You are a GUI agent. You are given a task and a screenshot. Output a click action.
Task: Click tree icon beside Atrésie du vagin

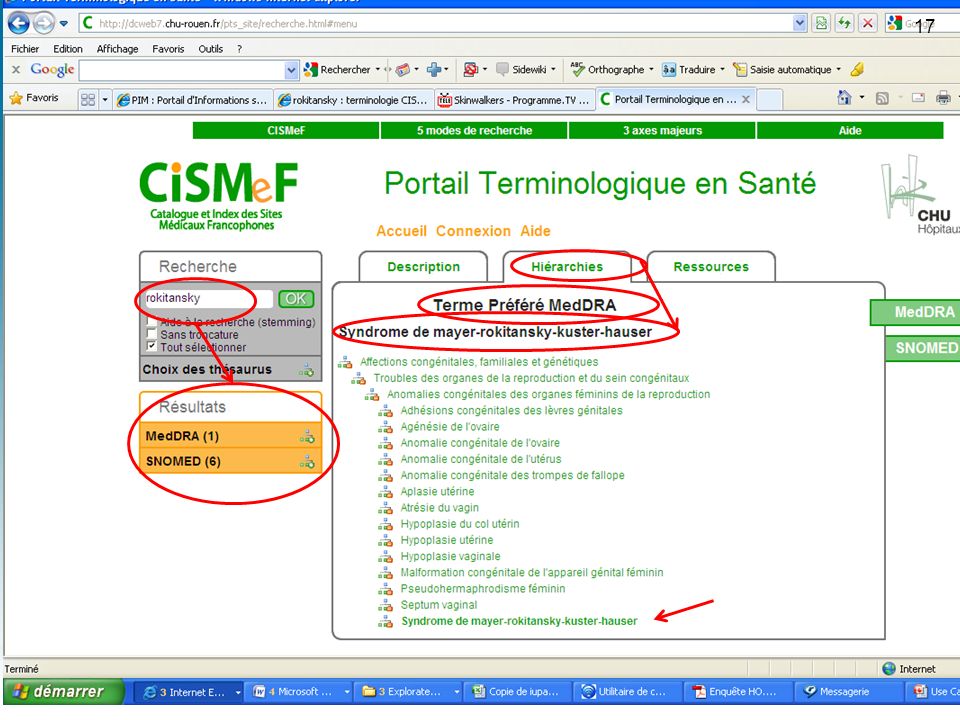point(385,508)
